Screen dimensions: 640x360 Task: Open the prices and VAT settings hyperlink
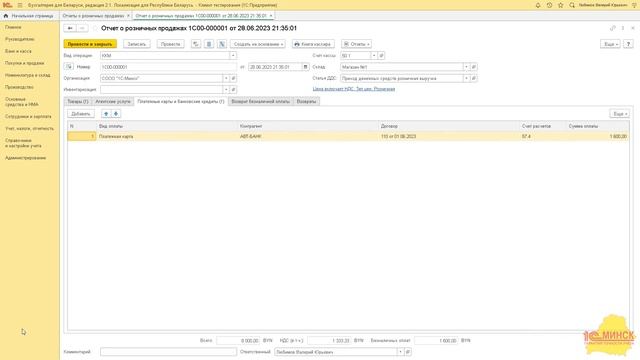(353, 89)
